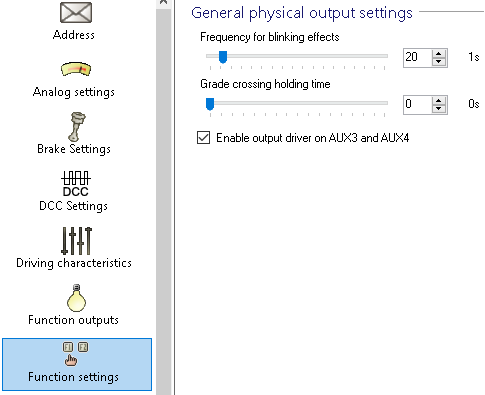Click the blinking frequency slider thumb
Viewport: 485px width, 395px height.
click(x=223, y=57)
